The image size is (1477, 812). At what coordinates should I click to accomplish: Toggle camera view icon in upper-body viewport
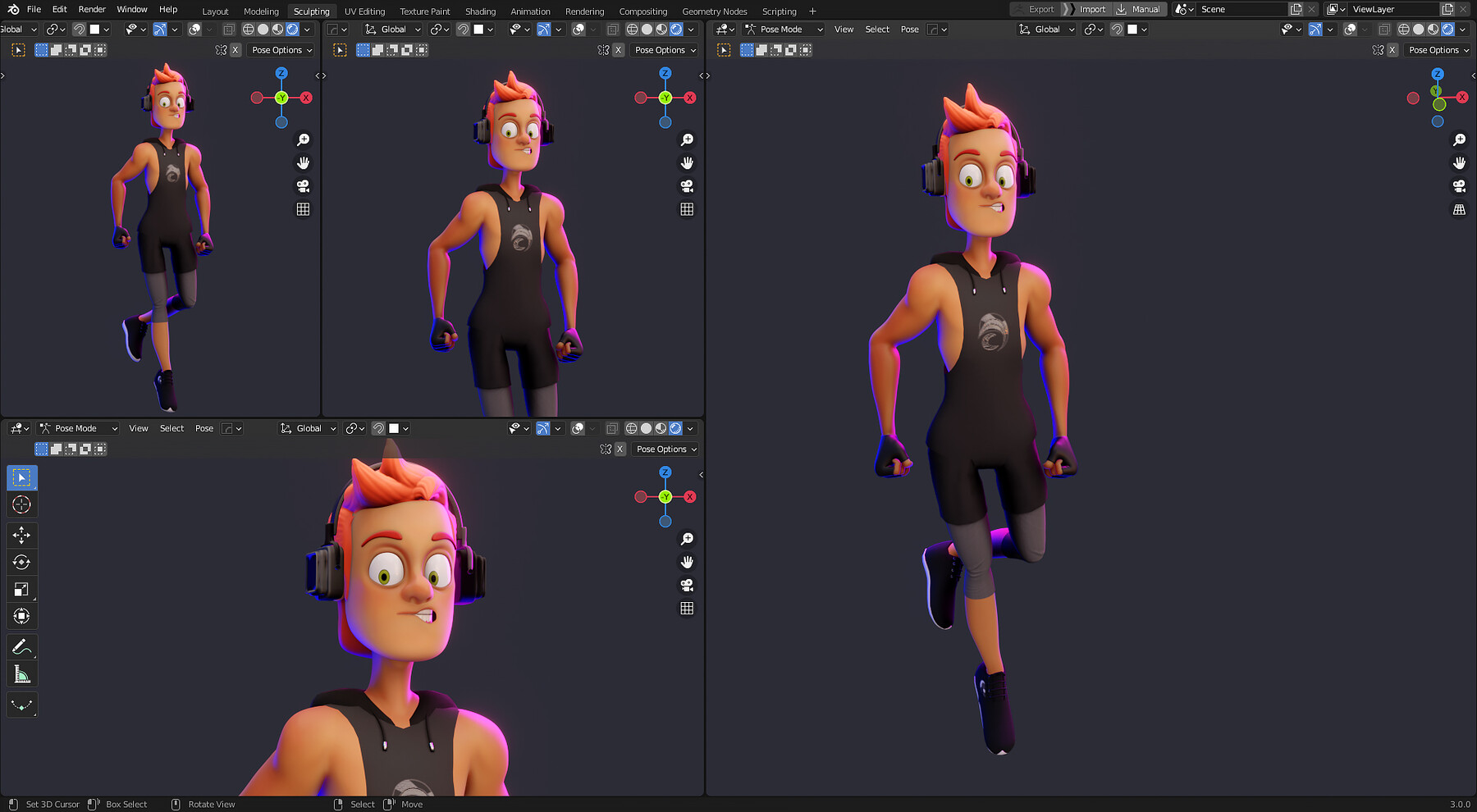pos(687,186)
